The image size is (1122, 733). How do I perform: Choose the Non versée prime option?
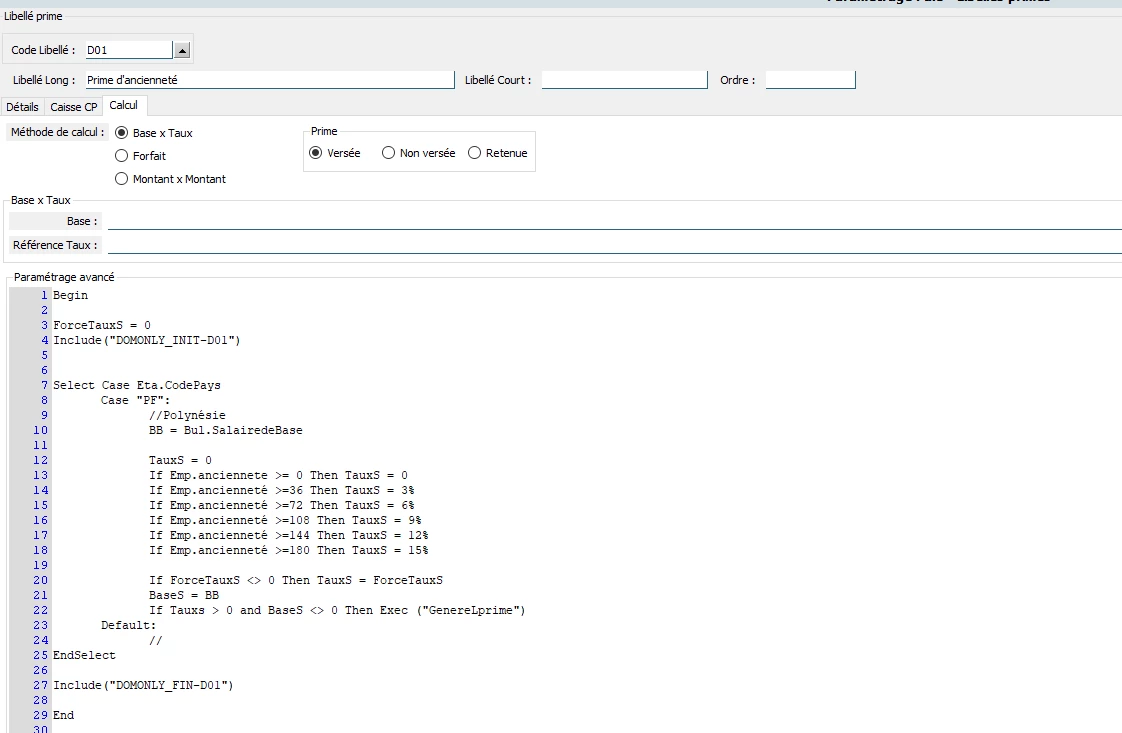pos(419,153)
